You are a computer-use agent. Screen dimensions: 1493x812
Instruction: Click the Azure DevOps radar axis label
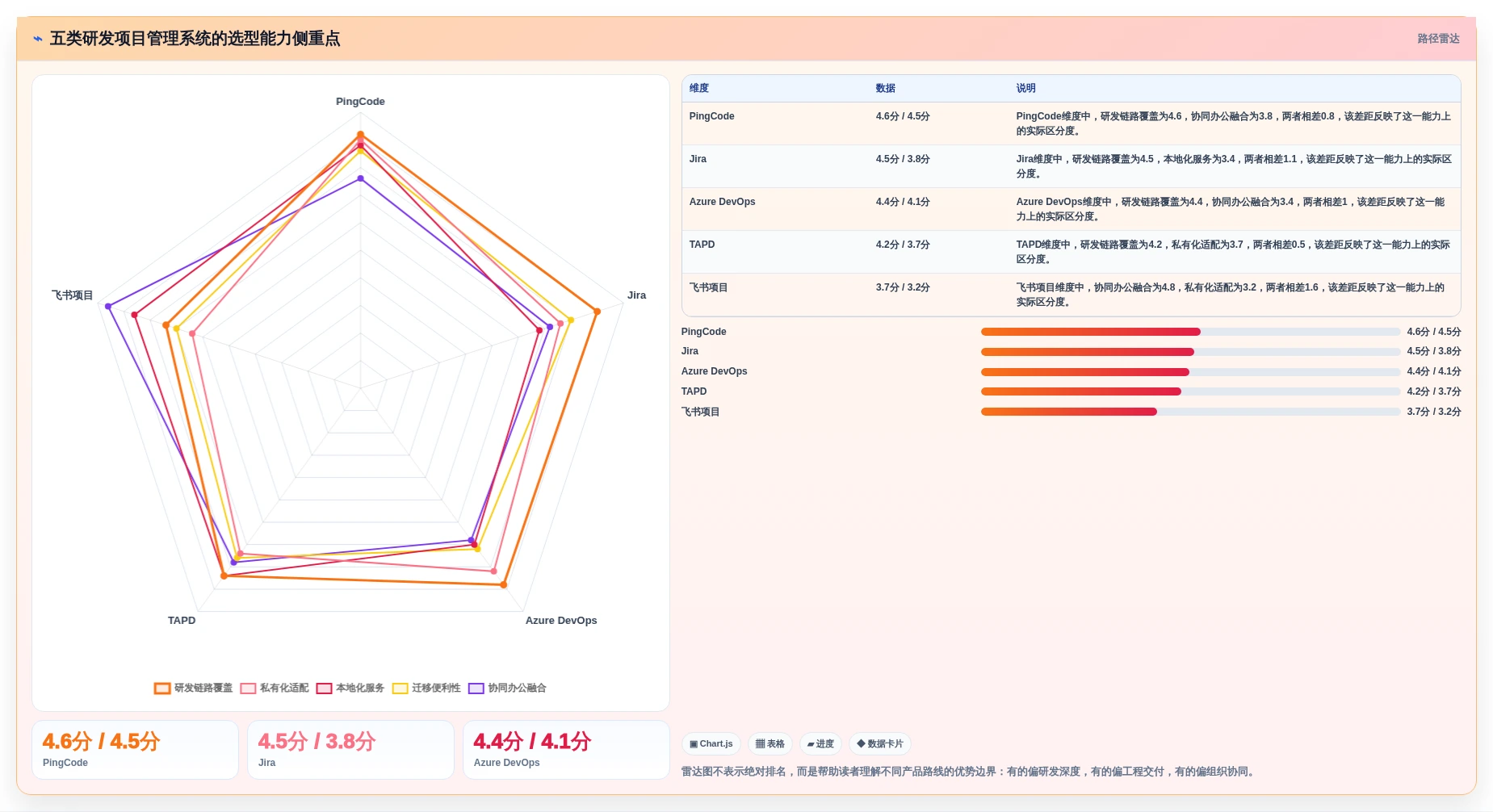[x=561, y=621]
